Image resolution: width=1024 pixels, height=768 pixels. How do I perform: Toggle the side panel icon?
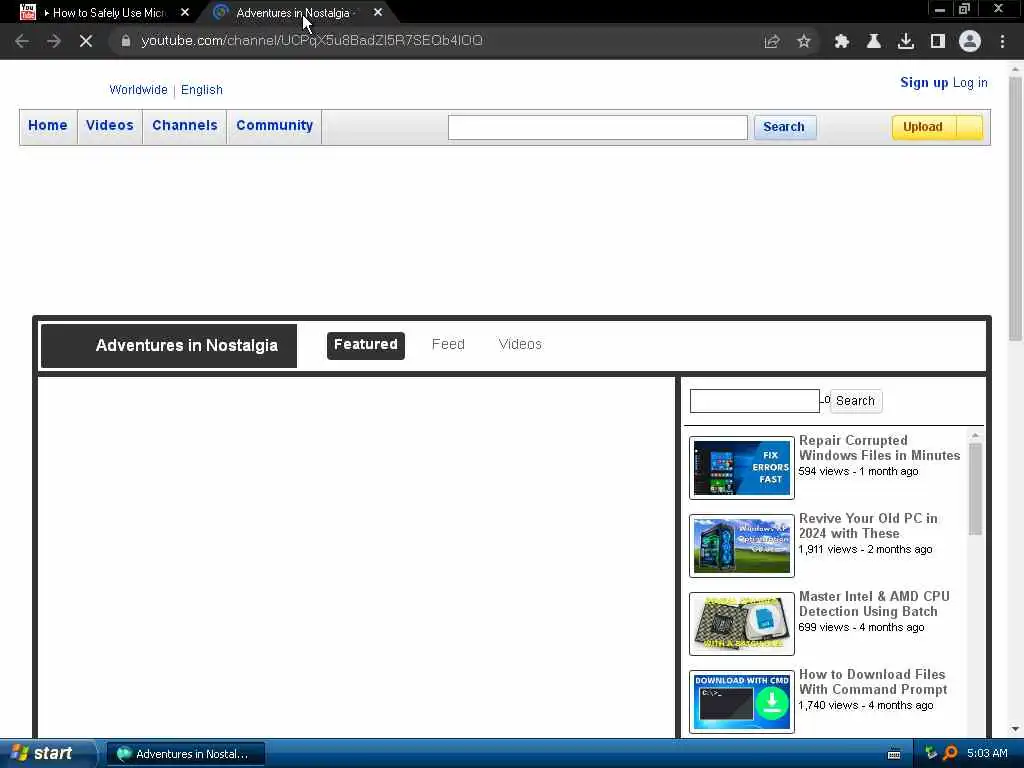[x=938, y=41]
